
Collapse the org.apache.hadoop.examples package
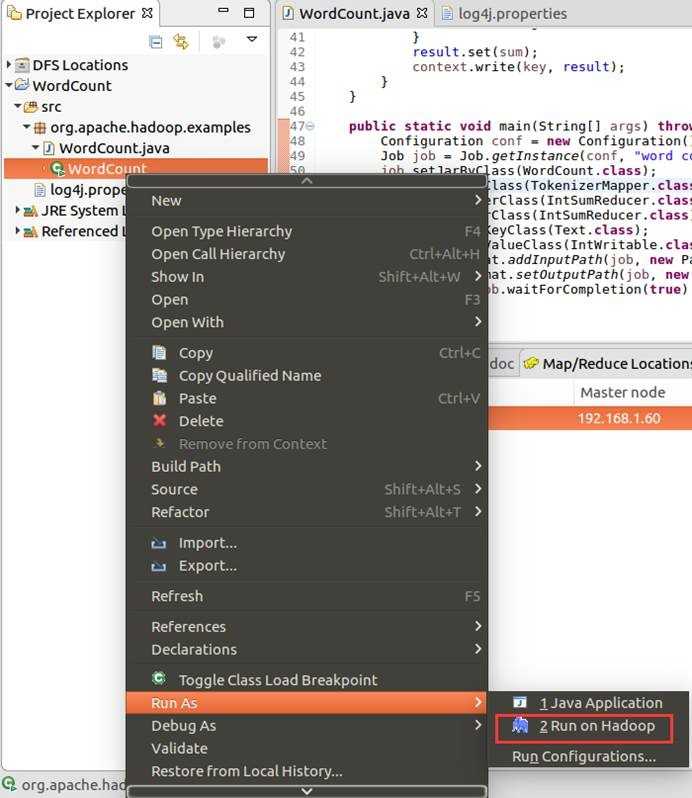click(26, 126)
